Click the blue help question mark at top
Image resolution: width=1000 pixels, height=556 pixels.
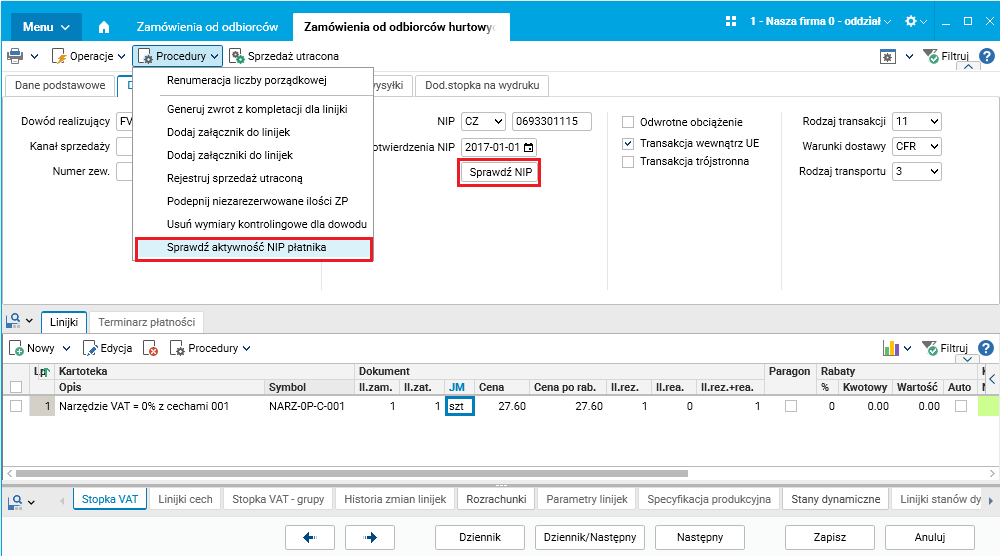click(x=986, y=57)
